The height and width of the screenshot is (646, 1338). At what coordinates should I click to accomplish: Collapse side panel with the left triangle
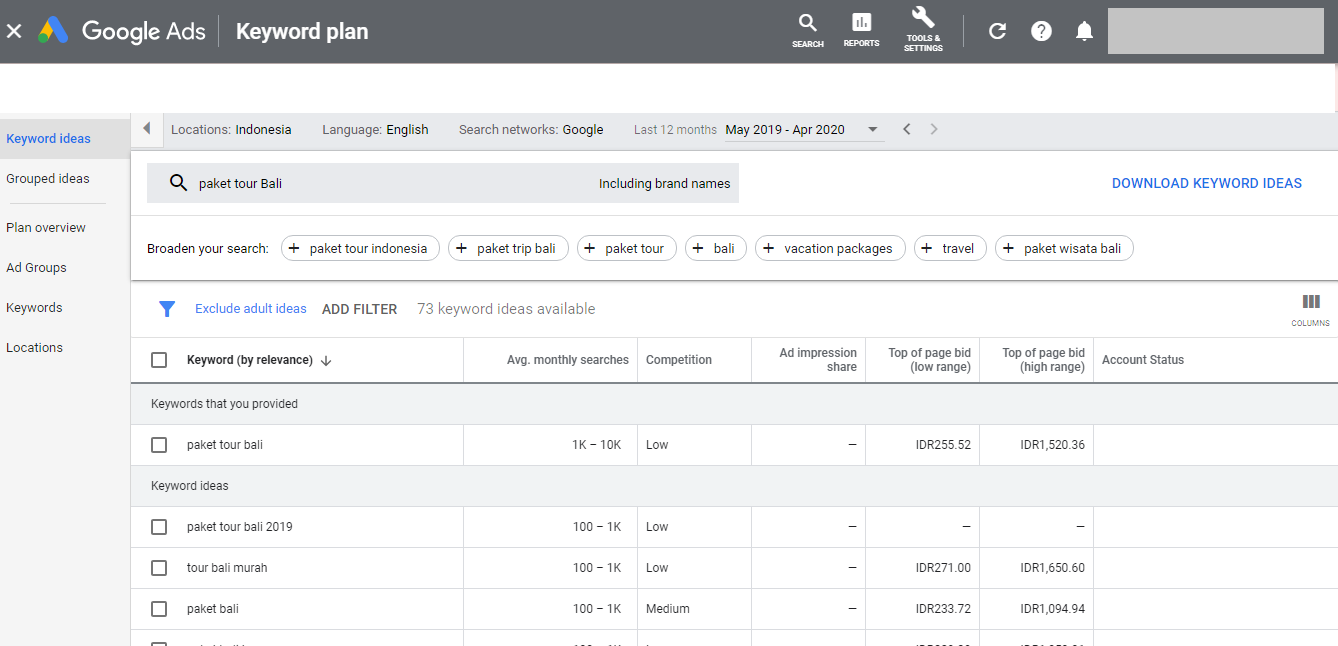pos(146,129)
